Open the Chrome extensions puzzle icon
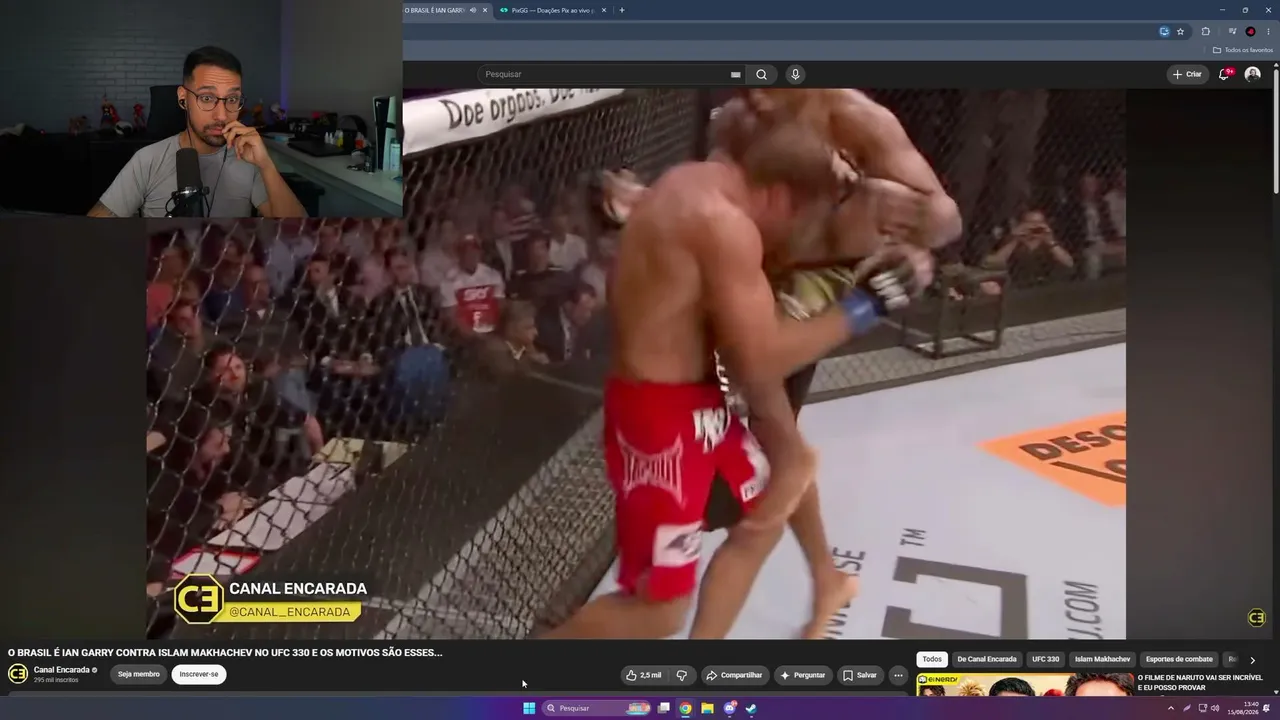The width and height of the screenshot is (1280, 720). [x=1206, y=31]
